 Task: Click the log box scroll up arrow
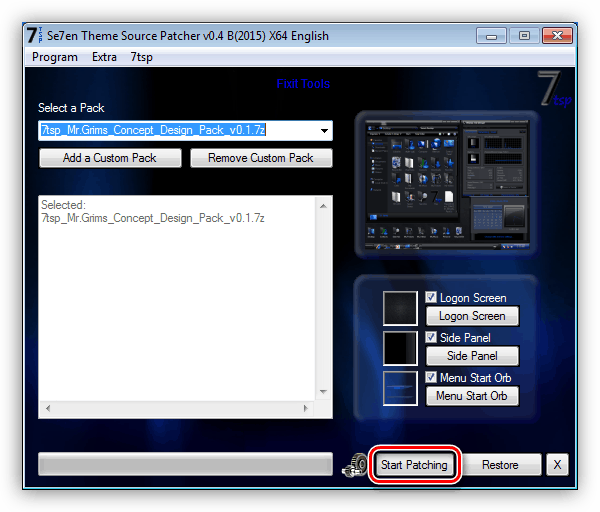[x=323, y=206]
